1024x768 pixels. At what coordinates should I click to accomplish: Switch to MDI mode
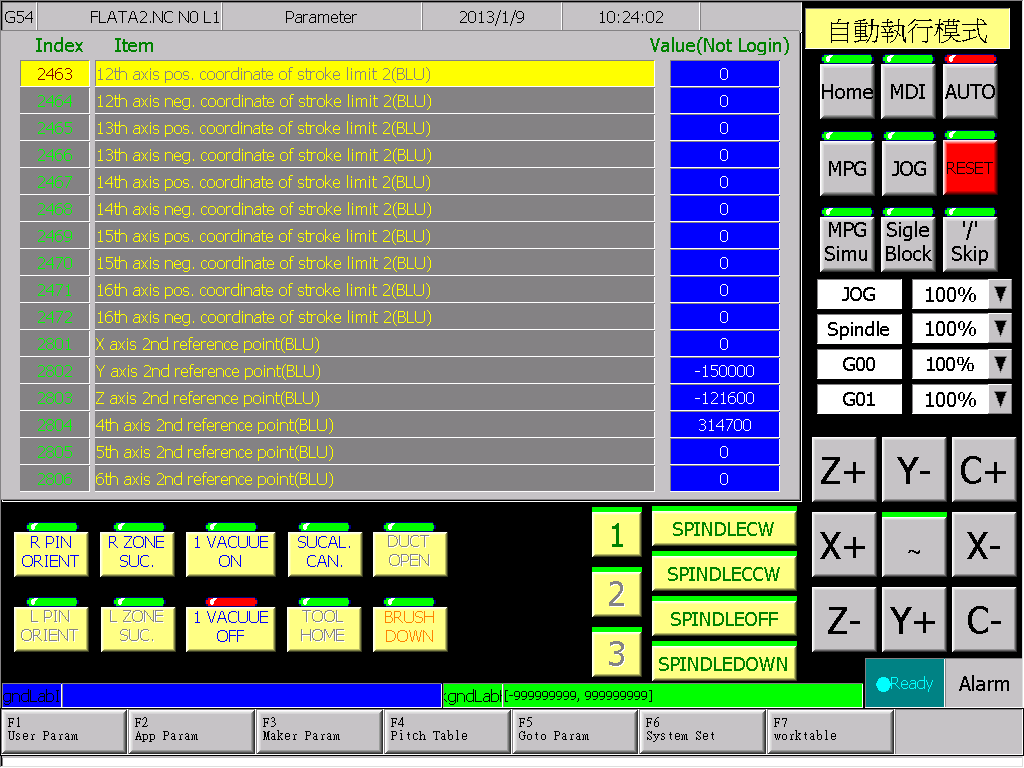[x=908, y=91]
